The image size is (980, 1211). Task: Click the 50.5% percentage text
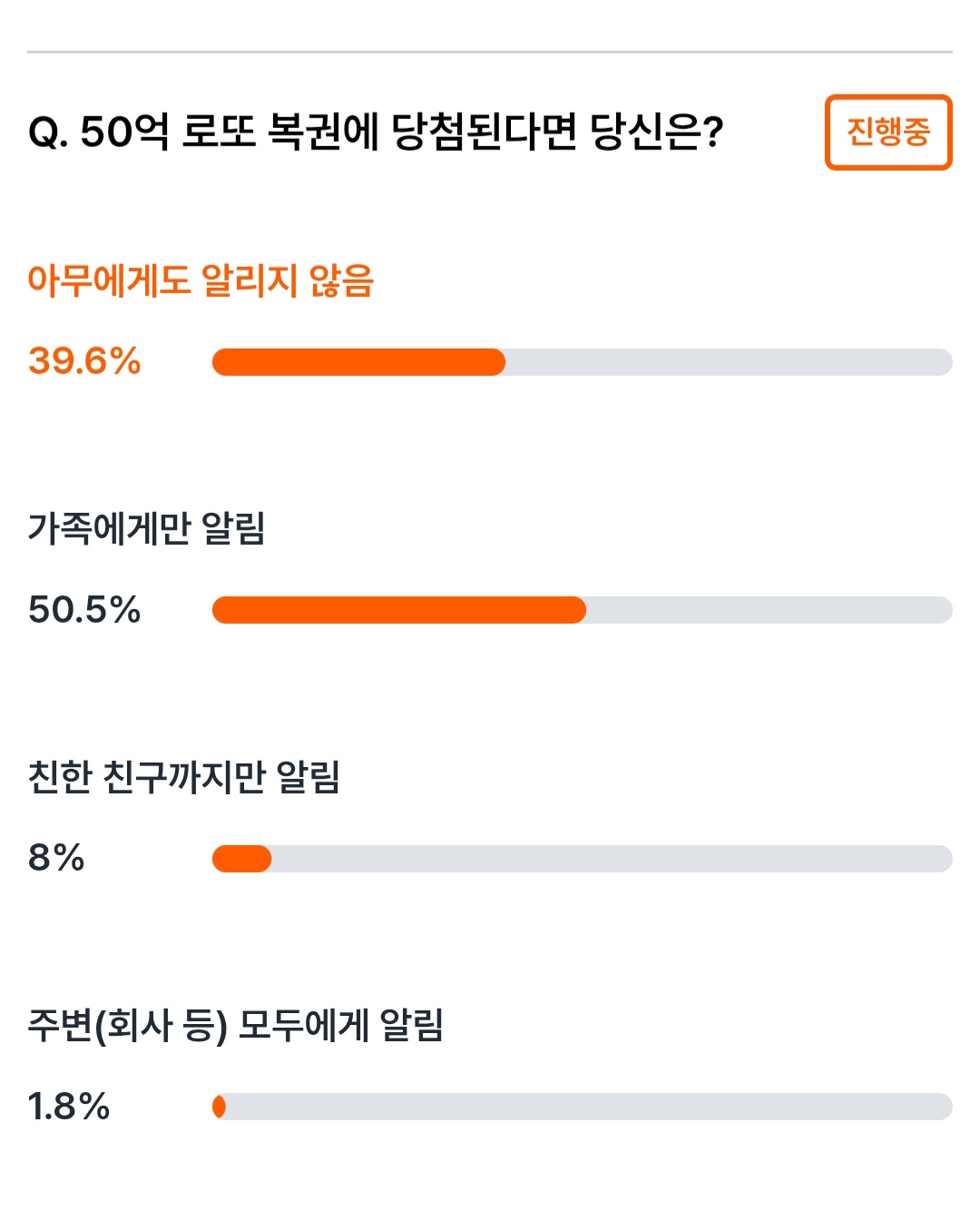point(84,609)
